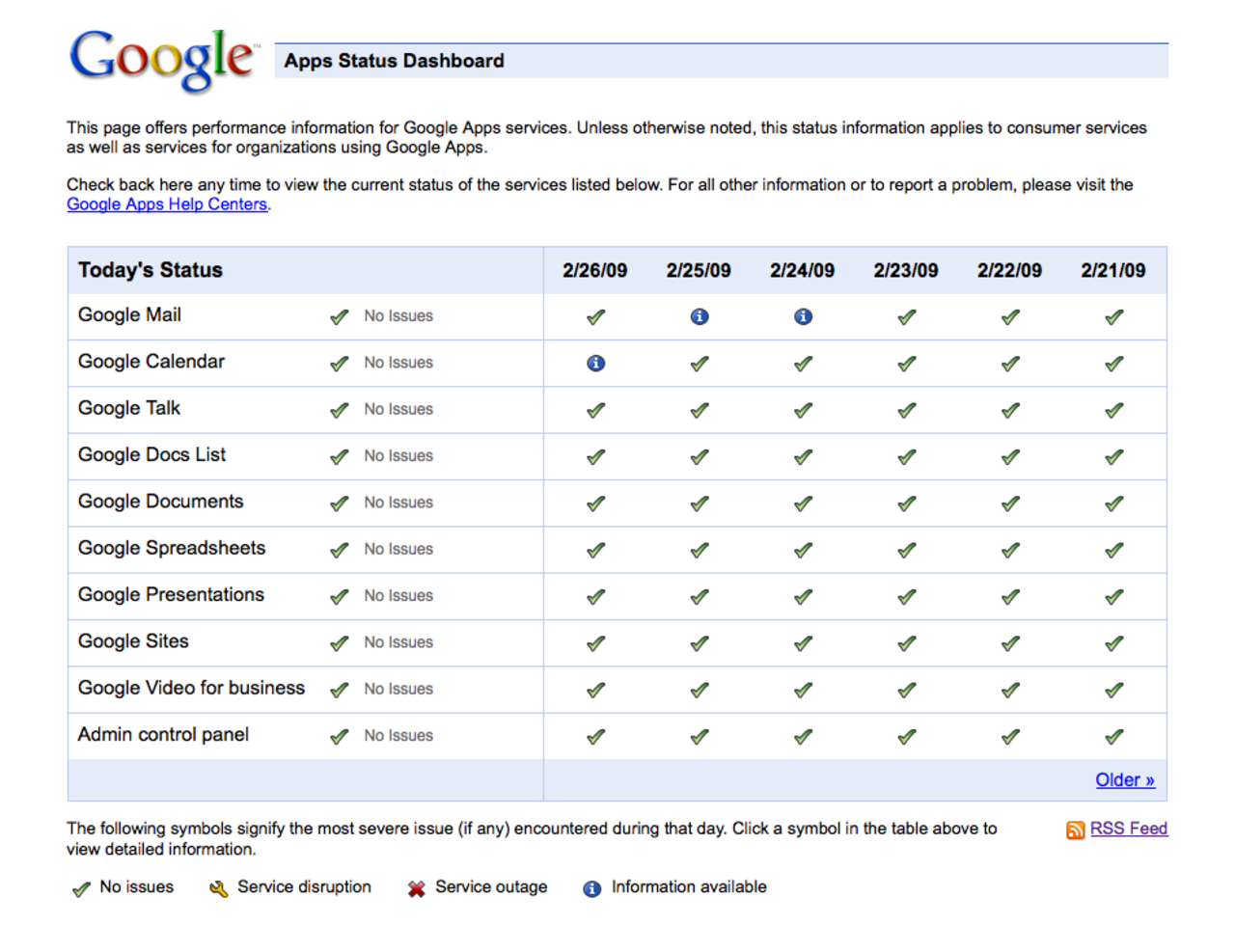Viewport: 1235px width, 952px height.
Task: Click the info icon for Google Mail on 2/25/09
Action: pos(699,316)
